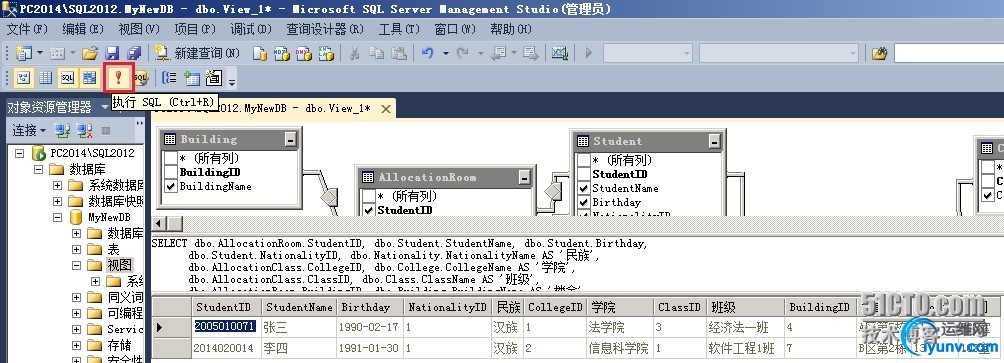Expand the 同义词 folder node
The image size is (1004, 363).
77,297
